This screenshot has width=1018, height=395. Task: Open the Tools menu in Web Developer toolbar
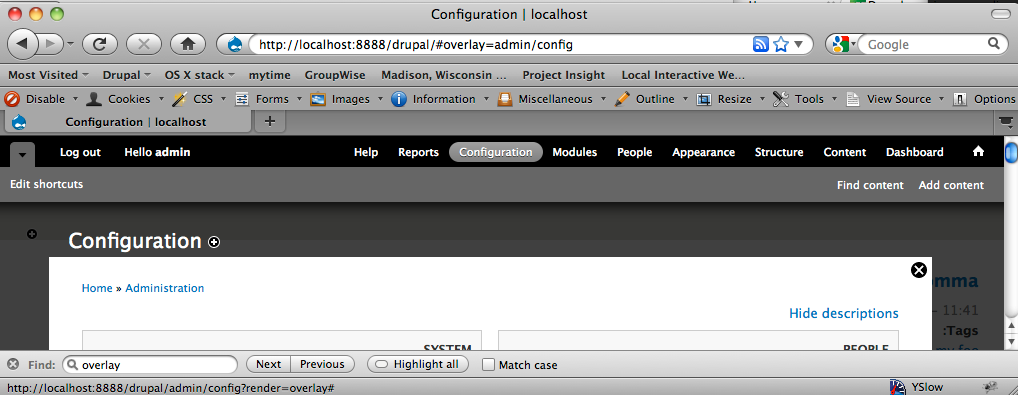805,99
